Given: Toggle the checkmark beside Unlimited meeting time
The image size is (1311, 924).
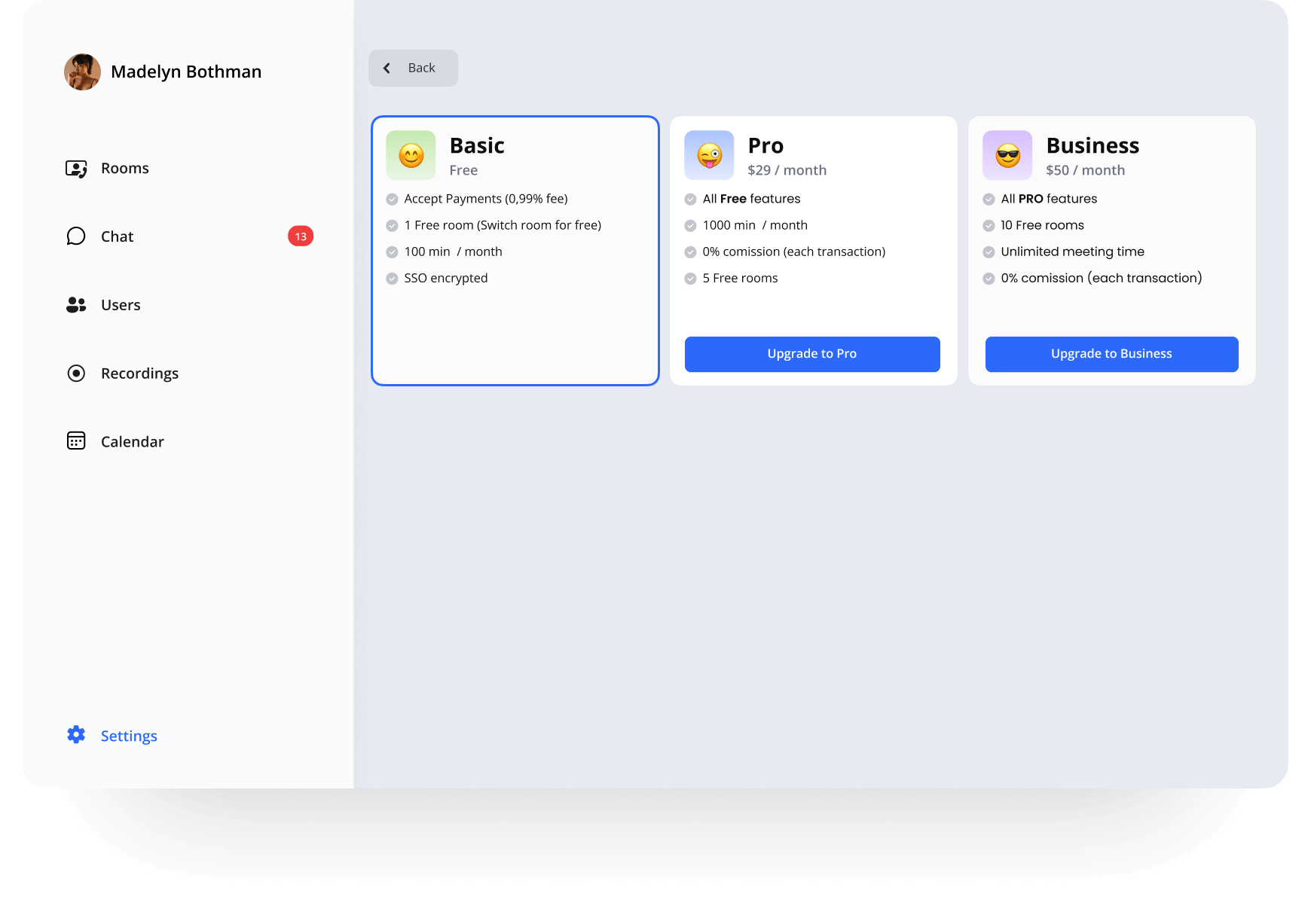Looking at the screenshot, I should pyautogui.click(x=989, y=252).
